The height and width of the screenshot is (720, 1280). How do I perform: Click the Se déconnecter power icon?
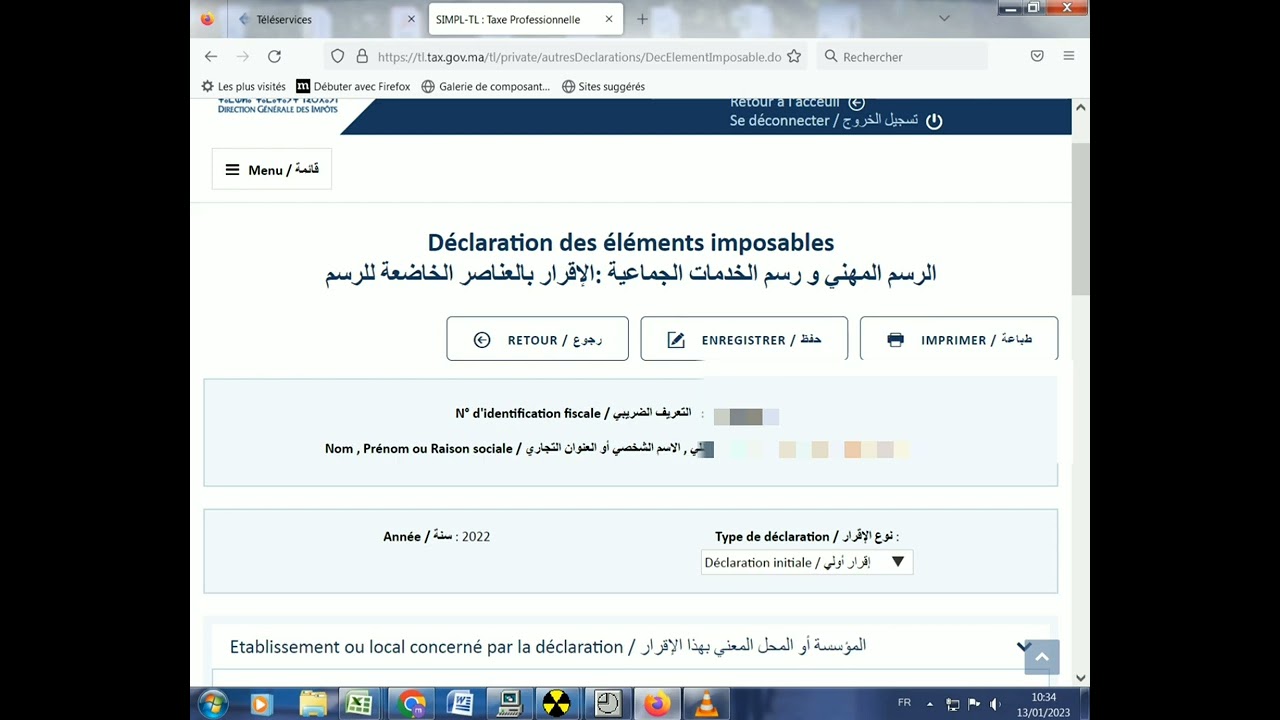(934, 121)
